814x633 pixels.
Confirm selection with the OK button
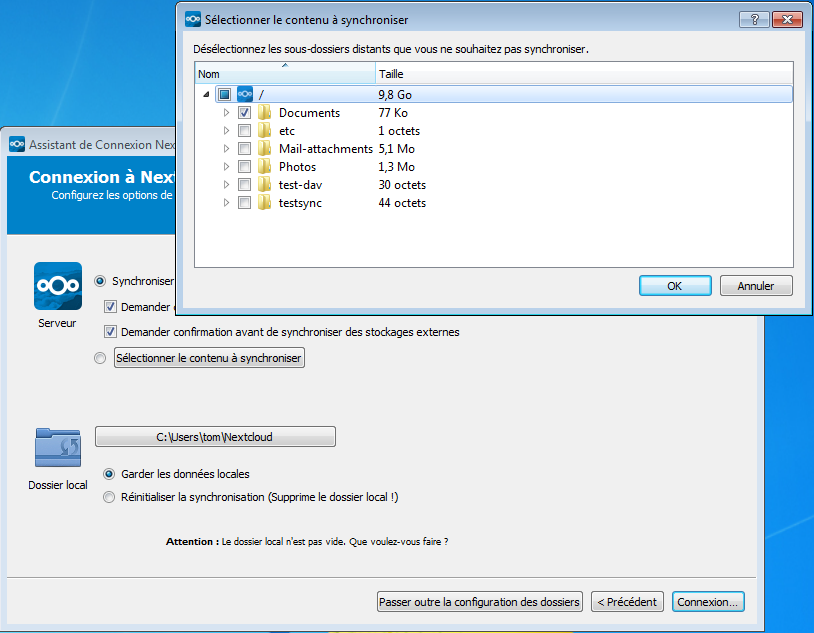click(x=674, y=285)
